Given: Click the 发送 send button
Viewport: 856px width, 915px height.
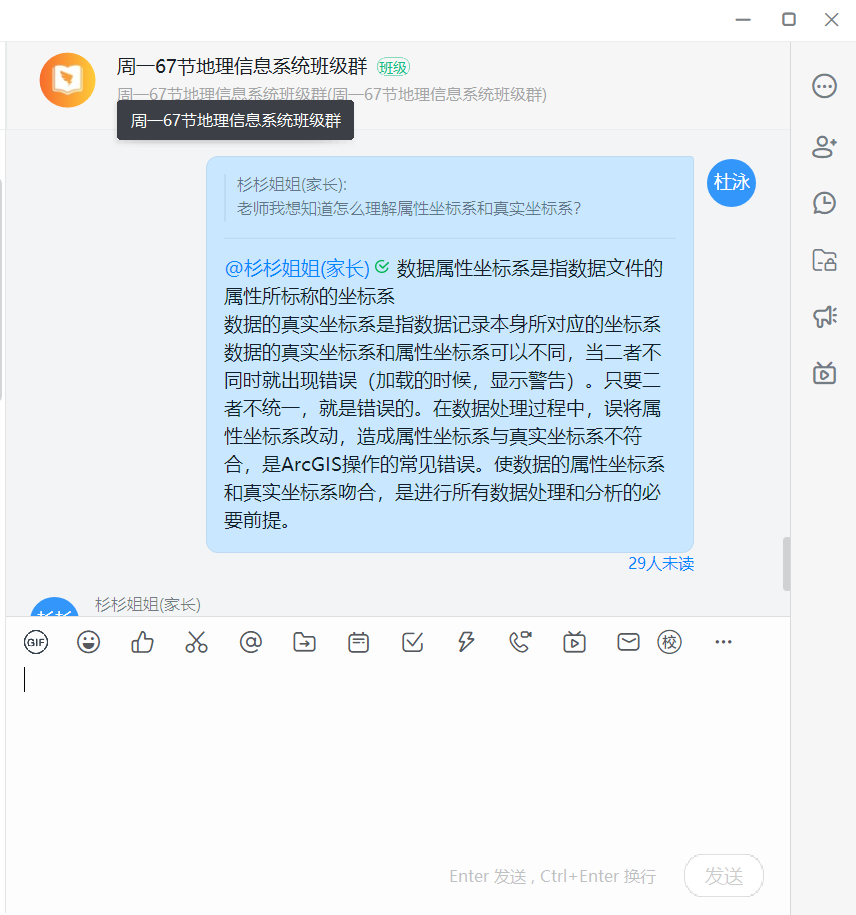Looking at the screenshot, I should [x=724, y=875].
